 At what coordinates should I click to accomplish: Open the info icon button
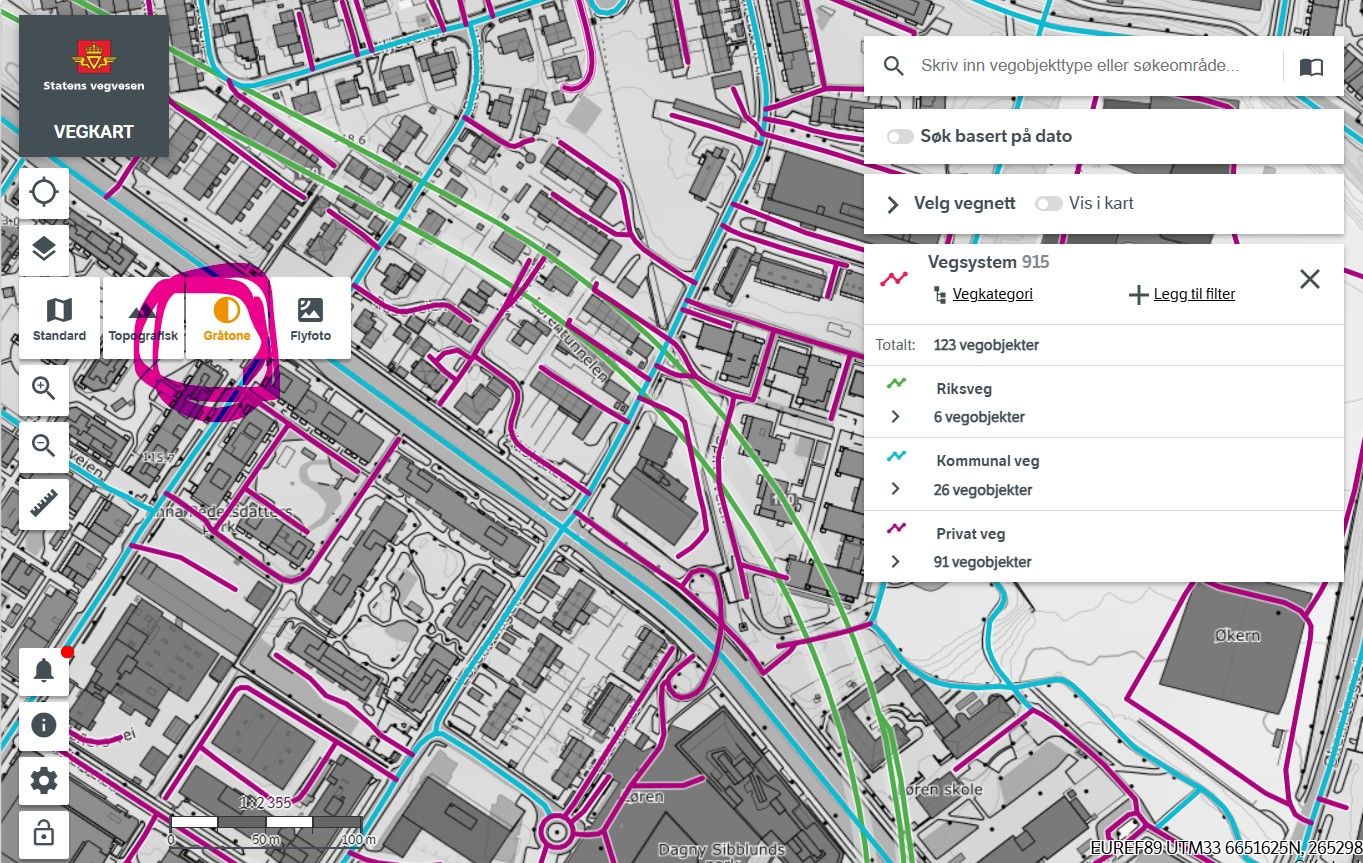(x=44, y=725)
